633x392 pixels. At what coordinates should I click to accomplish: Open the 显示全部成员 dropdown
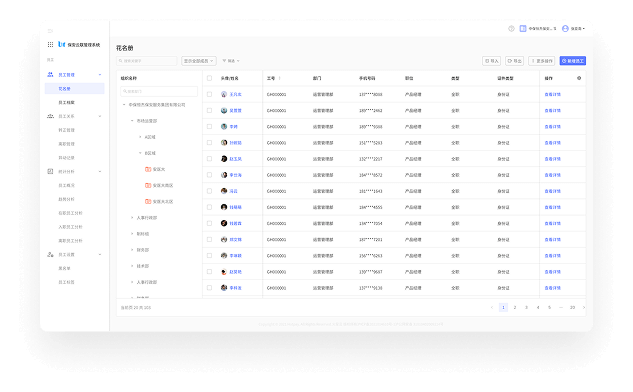(199, 61)
